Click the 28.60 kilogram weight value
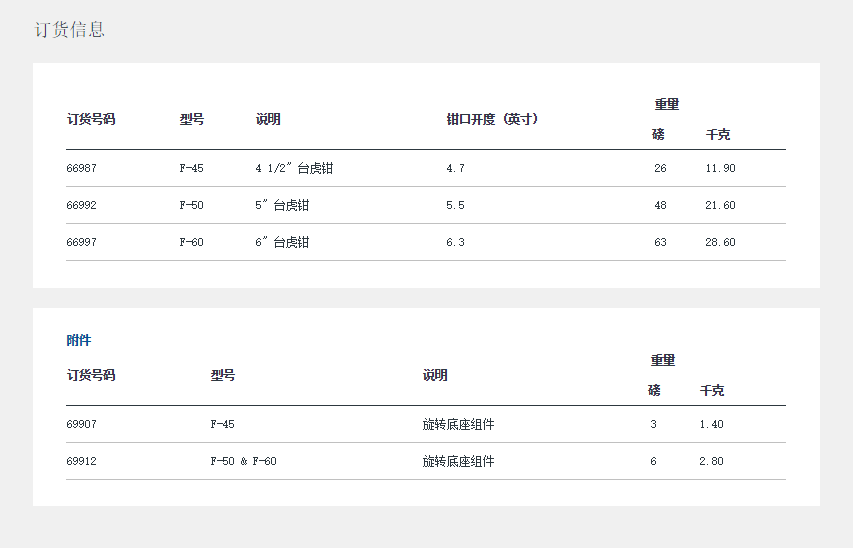This screenshot has height=548, width=853. 720,242
